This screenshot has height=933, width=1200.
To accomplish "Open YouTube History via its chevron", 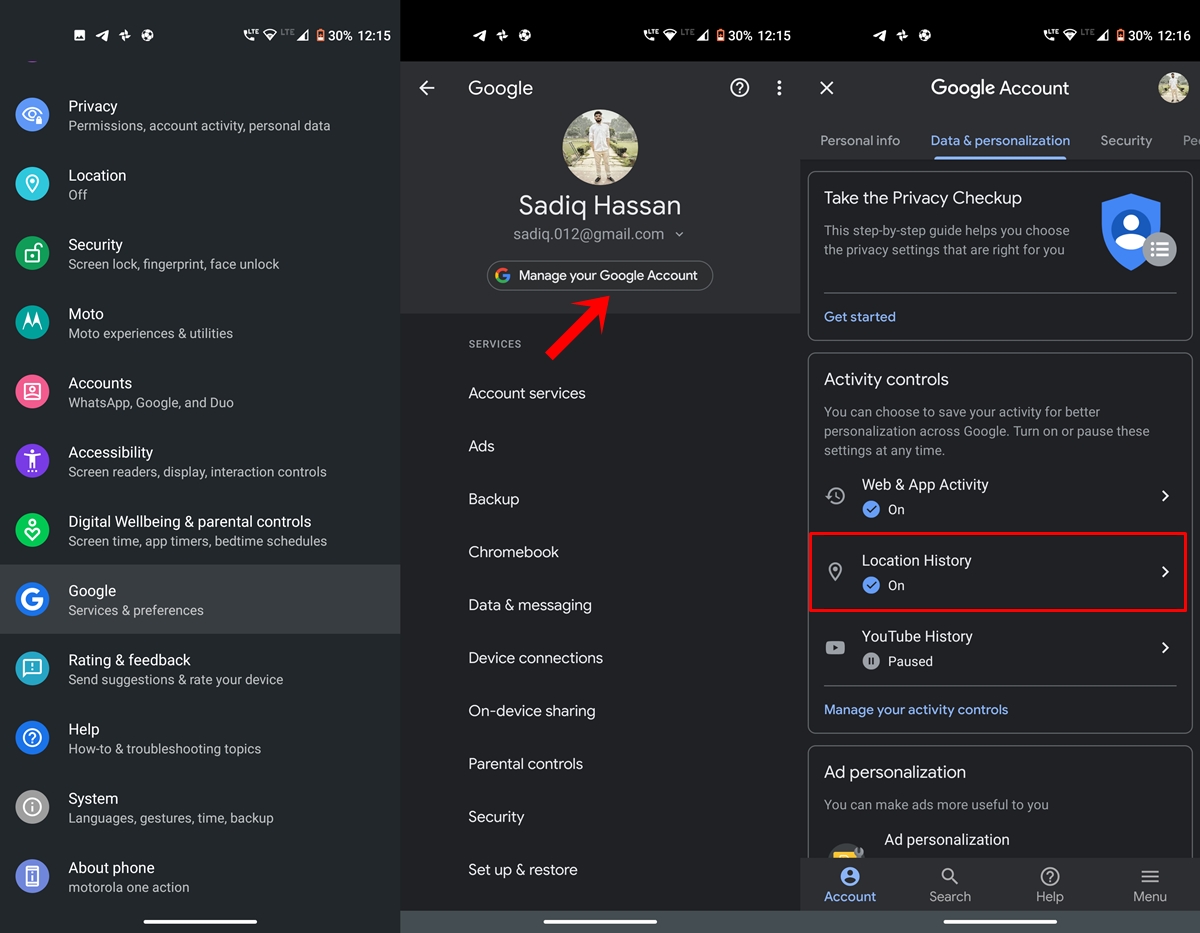I will point(1165,648).
